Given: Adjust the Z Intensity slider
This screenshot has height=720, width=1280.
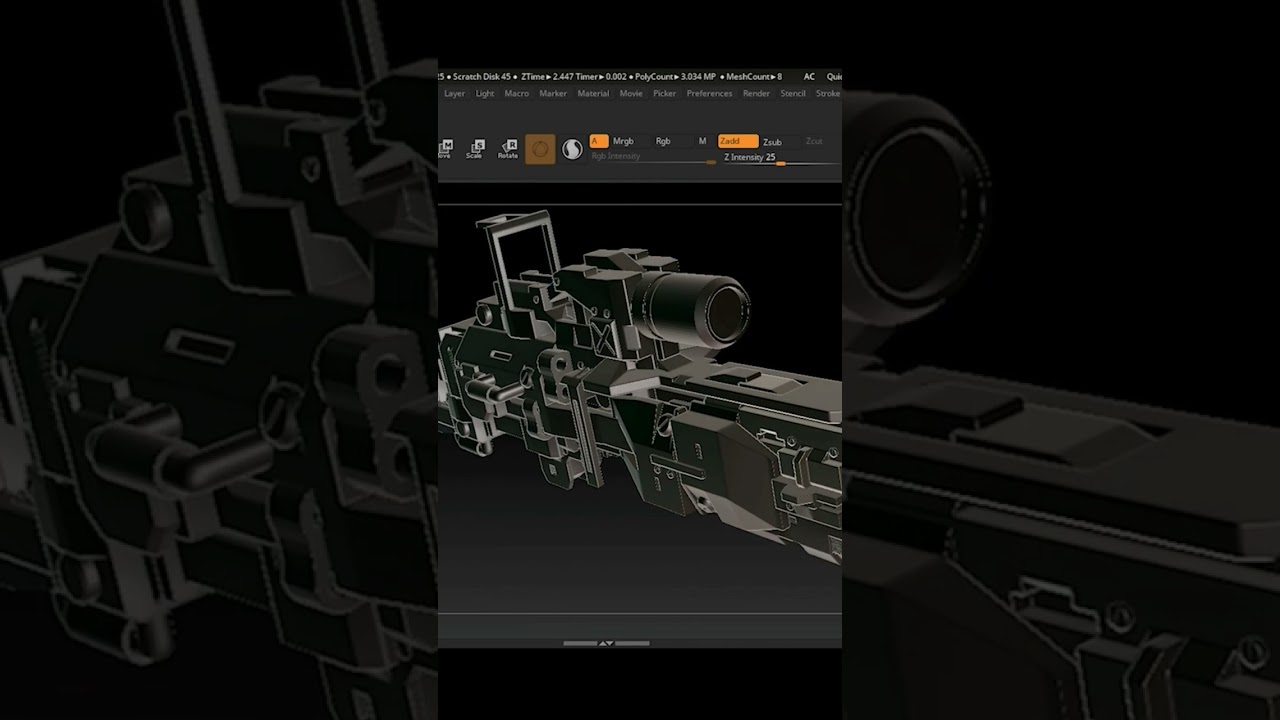Looking at the screenshot, I should (780, 158).
